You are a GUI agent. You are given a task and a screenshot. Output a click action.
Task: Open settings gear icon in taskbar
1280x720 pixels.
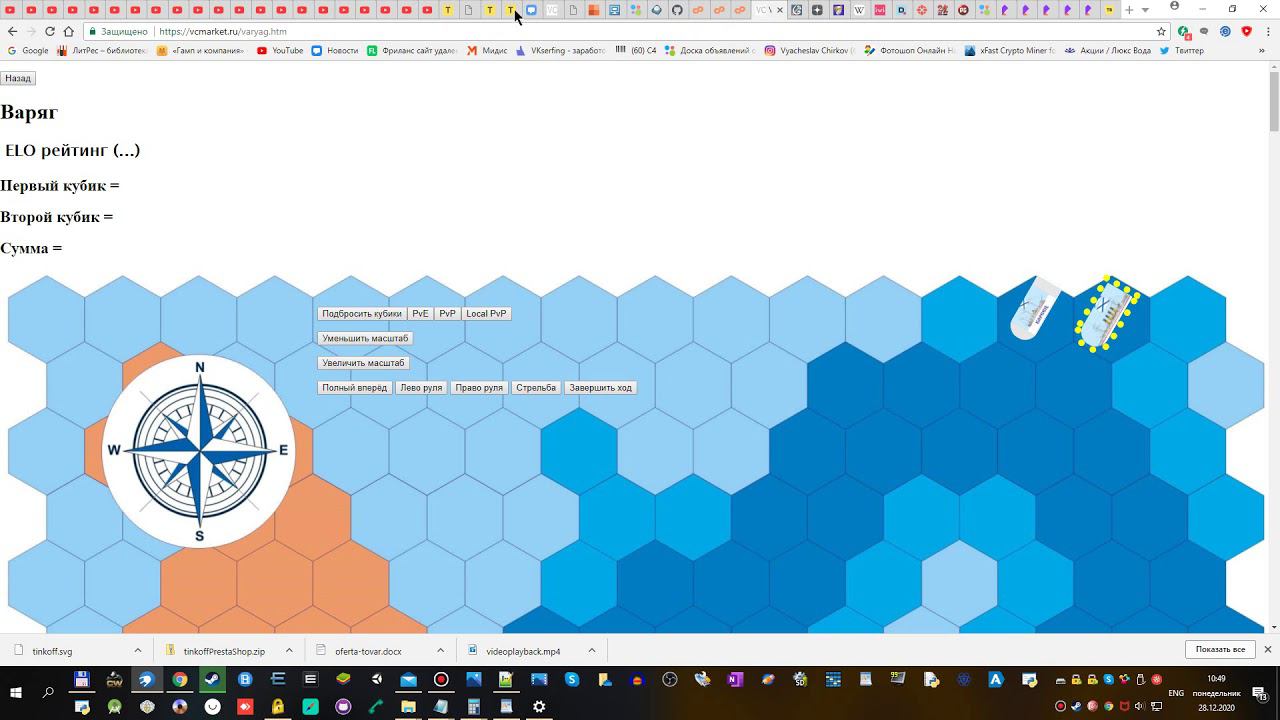pyautogui.click(x=539, y=707)
